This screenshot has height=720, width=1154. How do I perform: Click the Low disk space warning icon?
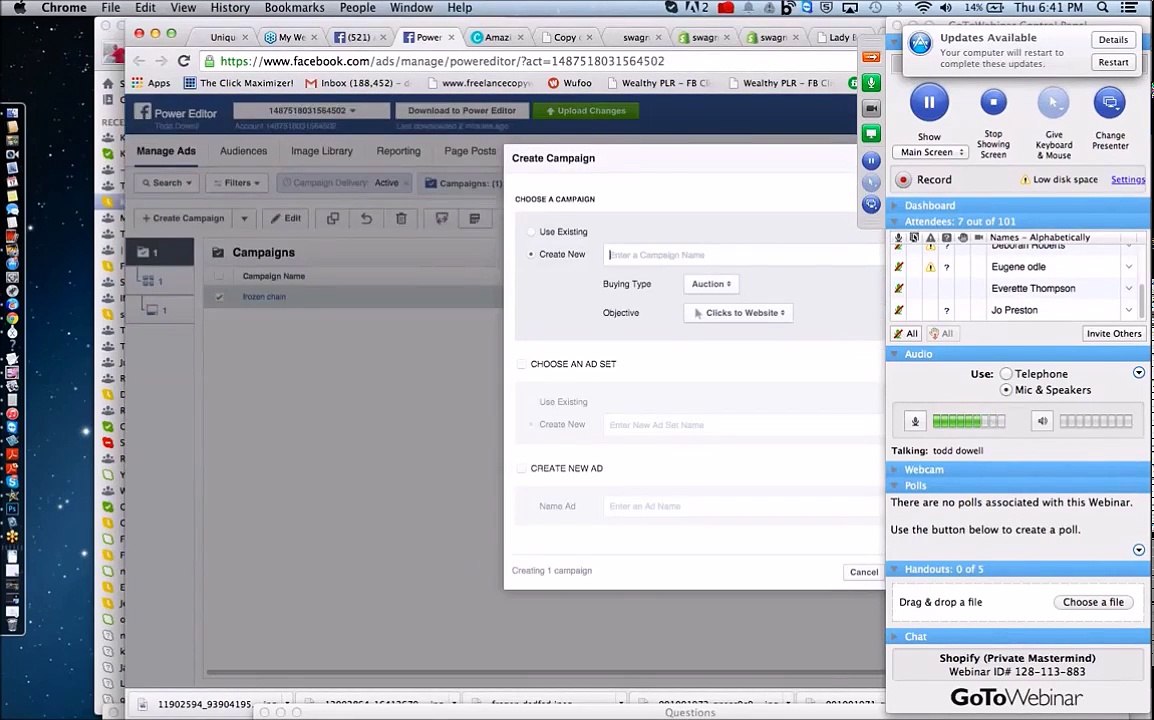pos(1024,180)
